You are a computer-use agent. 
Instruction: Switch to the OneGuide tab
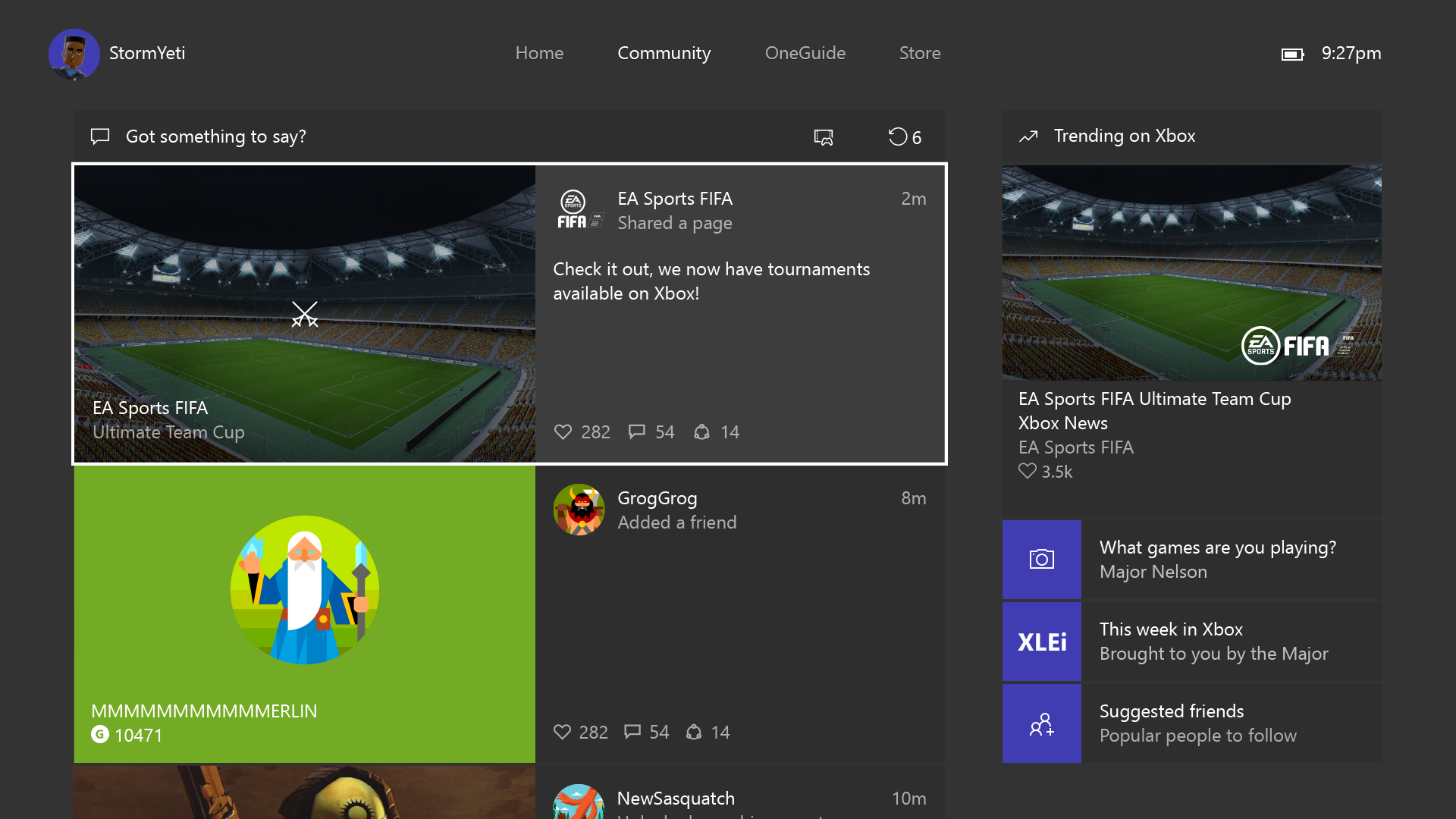point(805,53)
